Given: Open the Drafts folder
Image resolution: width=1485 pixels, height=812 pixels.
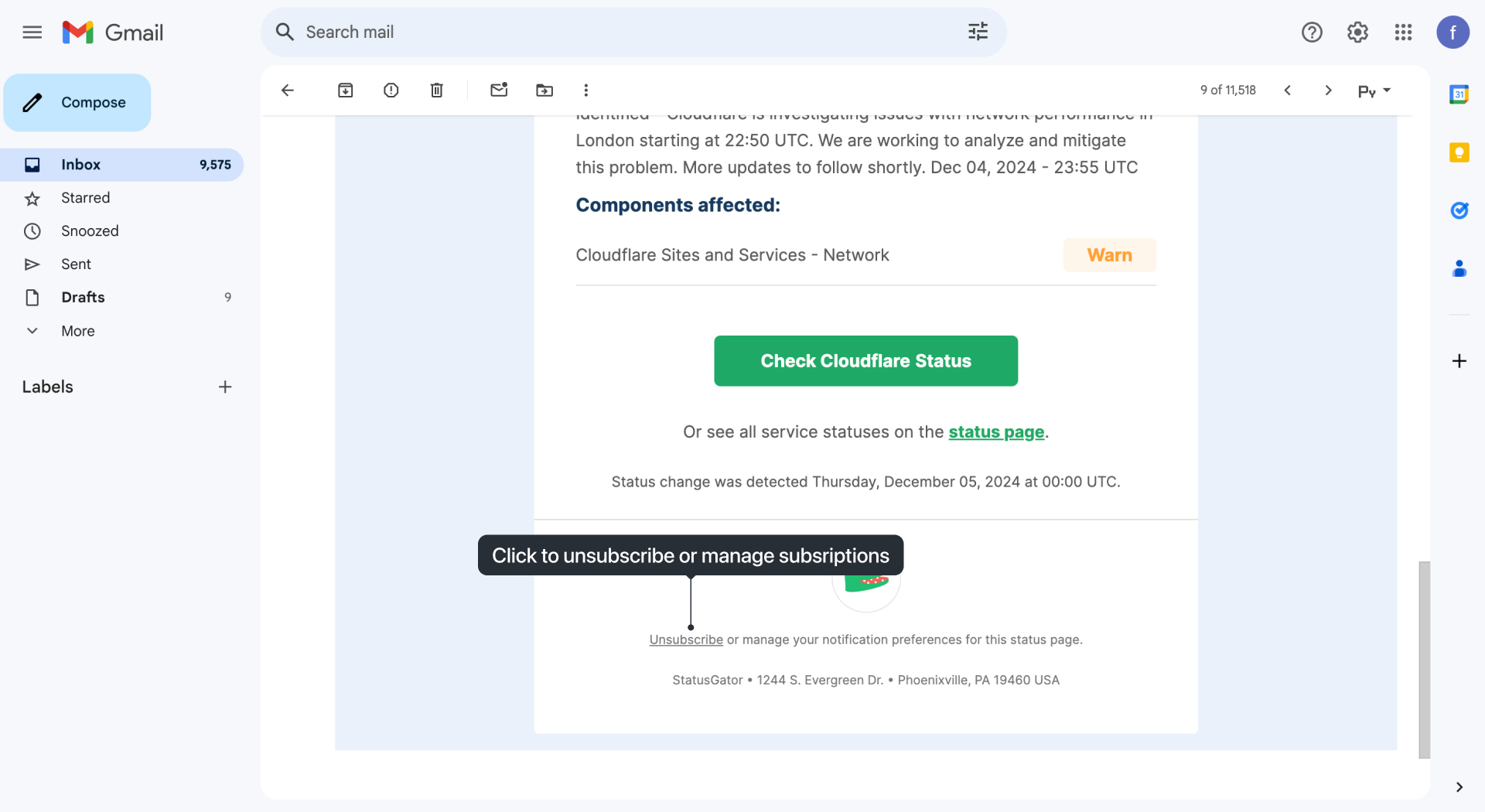Looking at the screenshot, I should point(122,298).
